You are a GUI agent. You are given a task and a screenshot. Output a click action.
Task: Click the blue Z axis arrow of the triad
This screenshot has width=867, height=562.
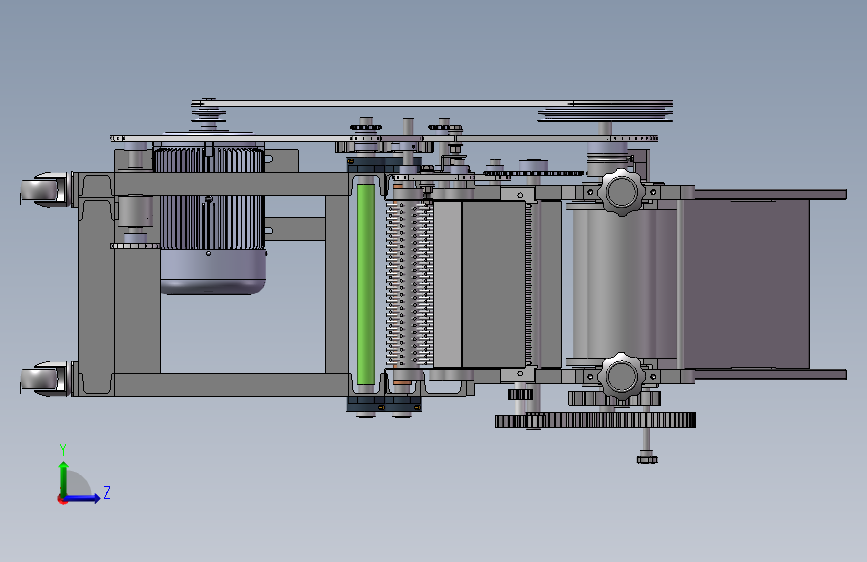click(83, 498)
